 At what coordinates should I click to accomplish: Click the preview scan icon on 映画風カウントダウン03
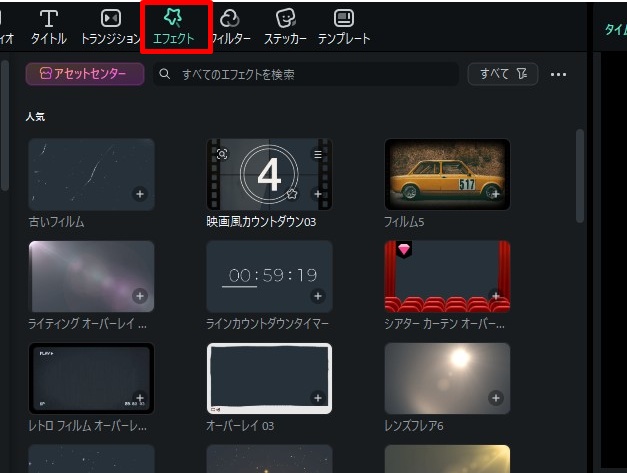(x=222, y=155)
